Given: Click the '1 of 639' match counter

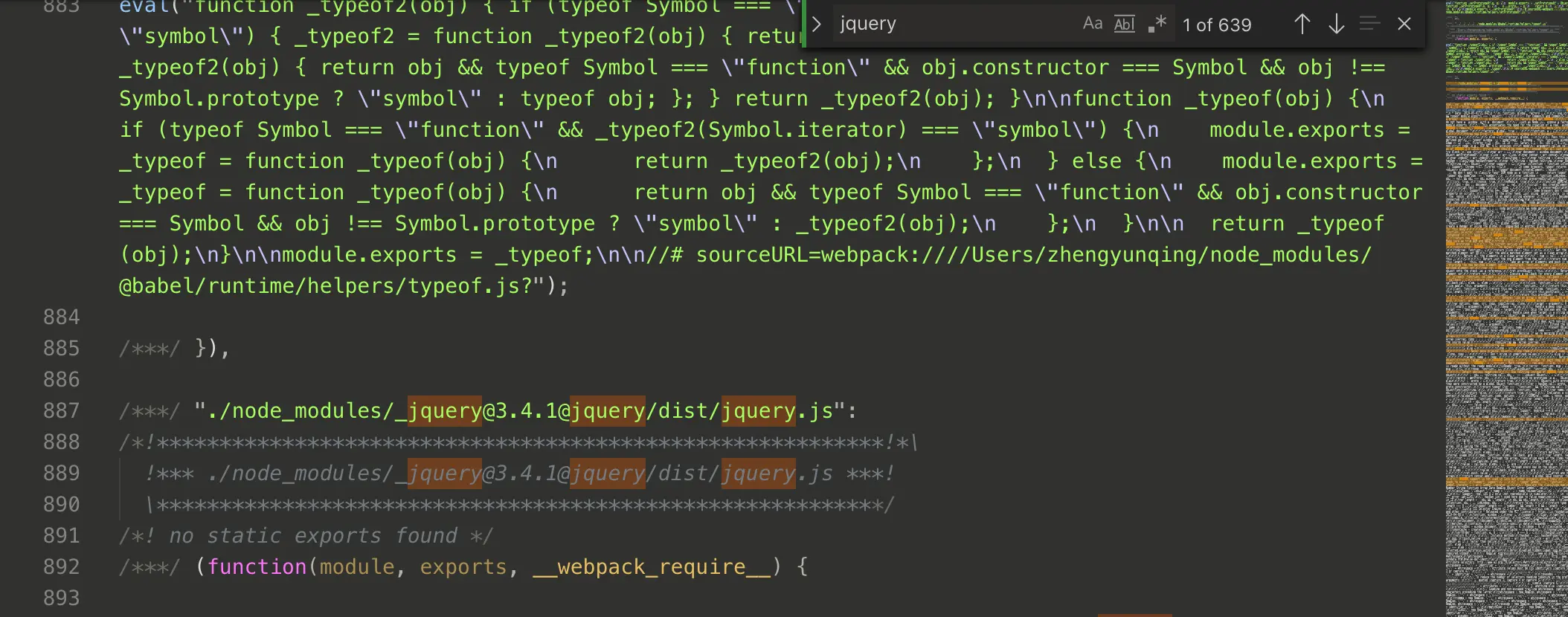Looking at the screenshot, I should [x=1217, y=25].
